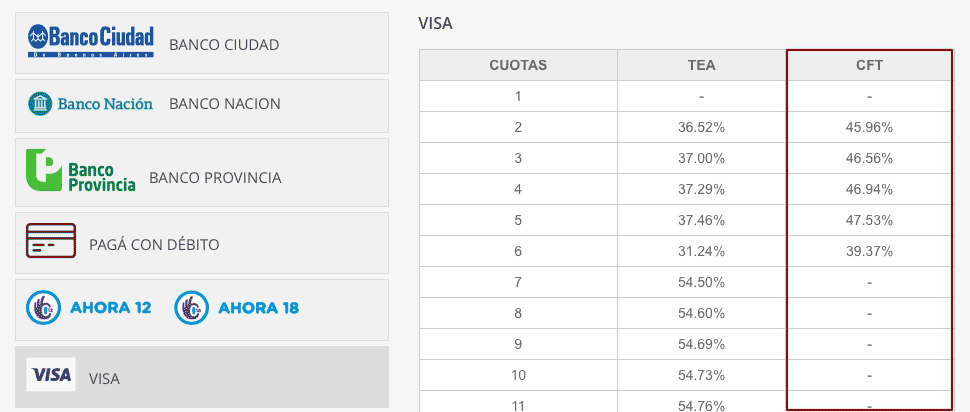Image resolution: width=970 pixels, height=412 pixels.
Task: Click the debit card icon
Action: click(x=51, y=241)
